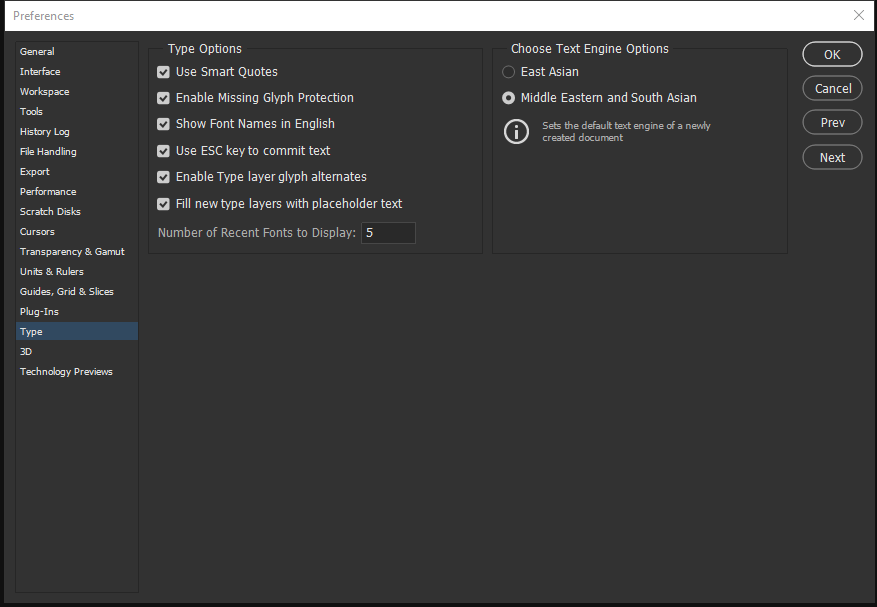Toggle the Use Smart Quotes checkbox
Viewport: 877px width, 607px height.
[164, 72]
